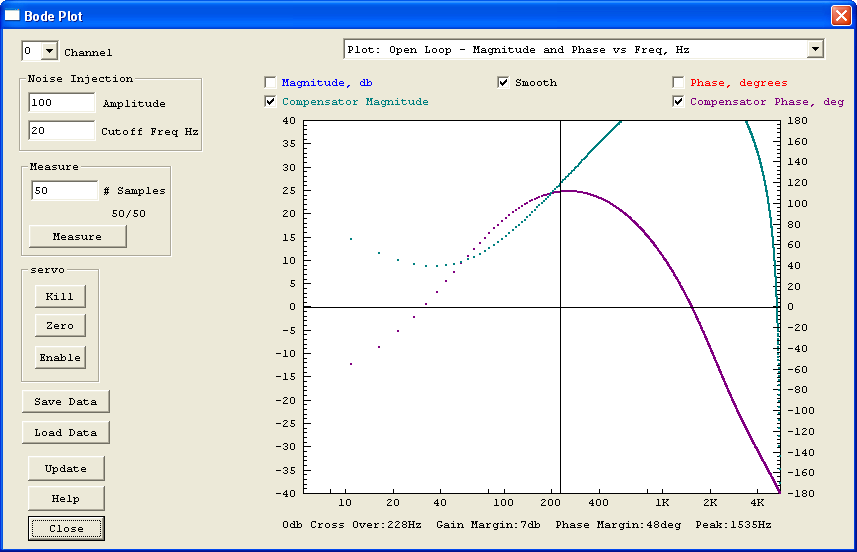This screenshot has width=857, height=552.
Task: Enable the Magnitude, db checkbox
Action: click(x=270, y=83)
